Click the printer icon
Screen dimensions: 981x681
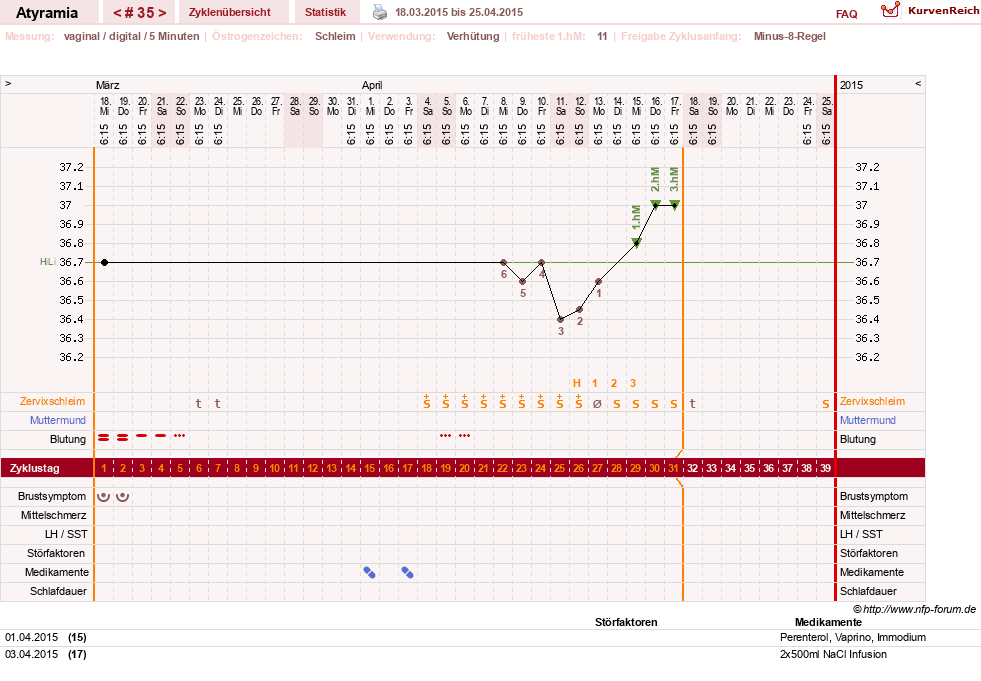pyautogui.click(x=380, y=12)
